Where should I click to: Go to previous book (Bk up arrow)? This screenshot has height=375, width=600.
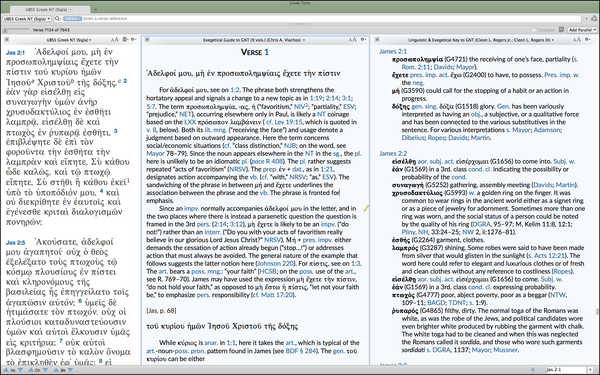(x=56, y=370)
